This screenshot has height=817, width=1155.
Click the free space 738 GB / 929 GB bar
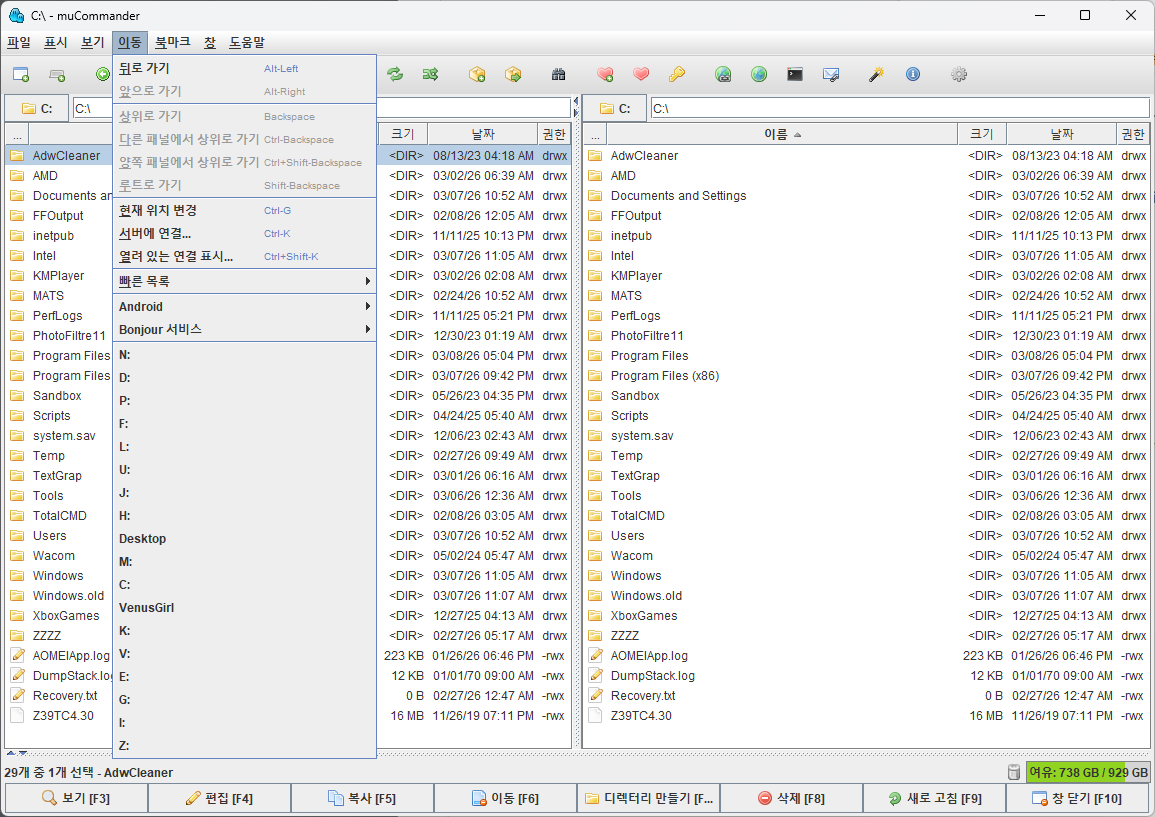coord(1087,772)
